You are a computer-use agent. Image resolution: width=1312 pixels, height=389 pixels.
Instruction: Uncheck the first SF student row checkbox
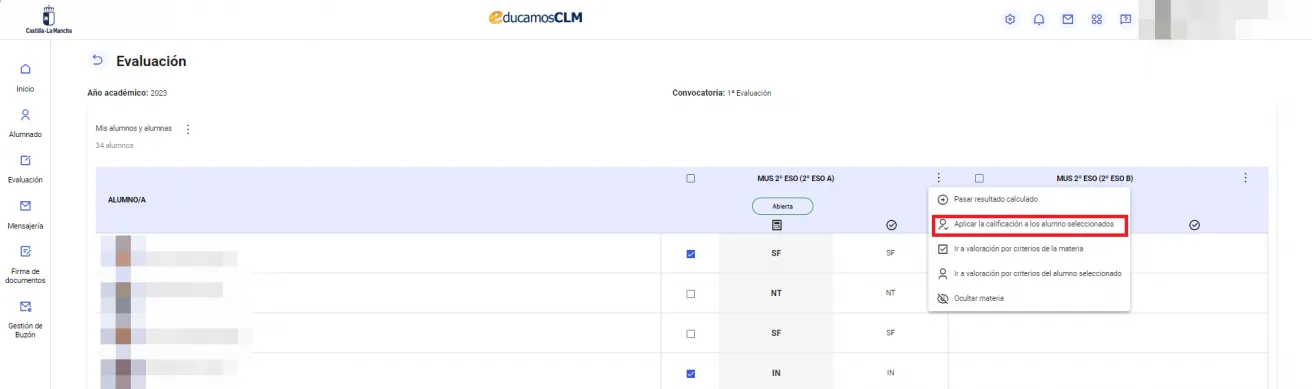(x=690, y=254)
